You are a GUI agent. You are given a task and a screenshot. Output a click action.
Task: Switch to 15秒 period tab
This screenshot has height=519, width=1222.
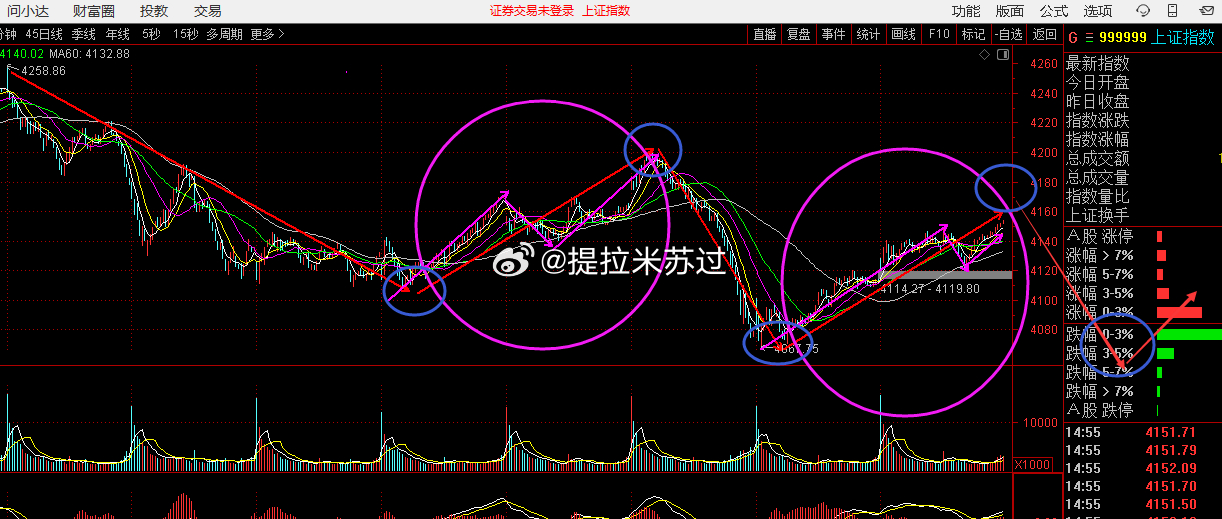click(185, 34)
